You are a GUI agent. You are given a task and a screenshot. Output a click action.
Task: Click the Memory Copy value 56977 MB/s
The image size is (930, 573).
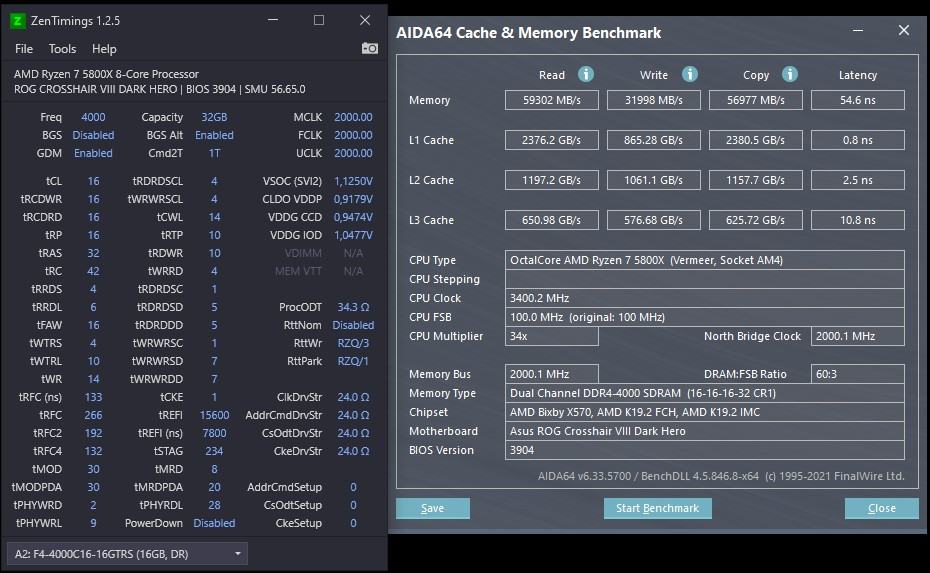pos(756,100)
